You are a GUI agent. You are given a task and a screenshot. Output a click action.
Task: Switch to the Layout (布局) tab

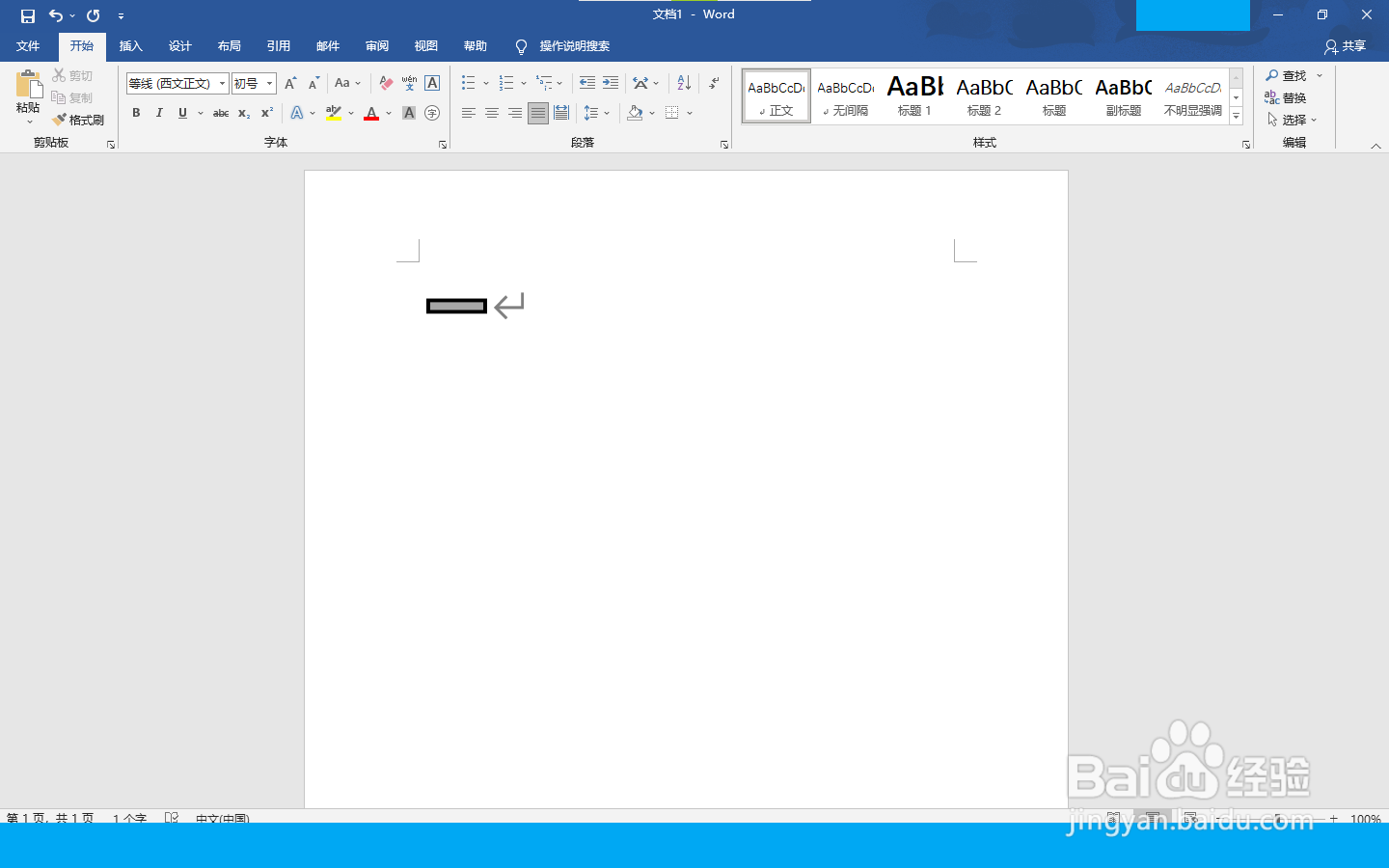[x=229, y=46]
